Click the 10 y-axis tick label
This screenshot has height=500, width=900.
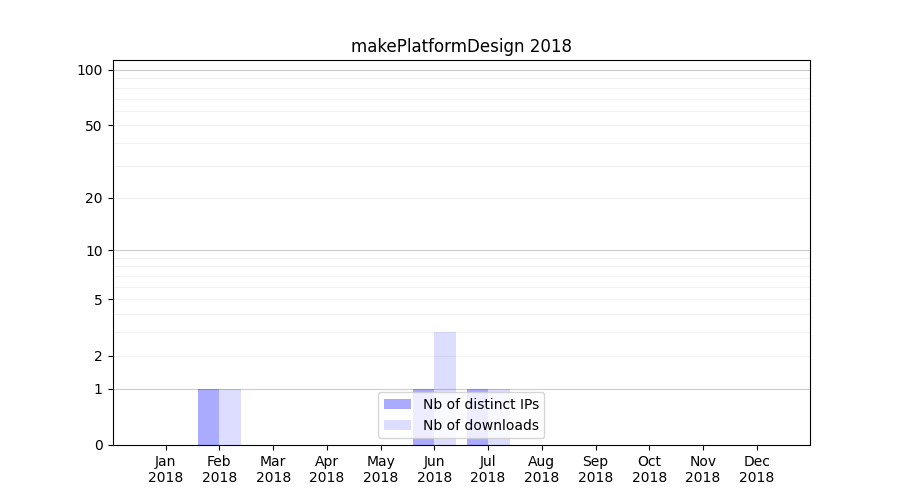pyautogui.click(x=94, y=251)
